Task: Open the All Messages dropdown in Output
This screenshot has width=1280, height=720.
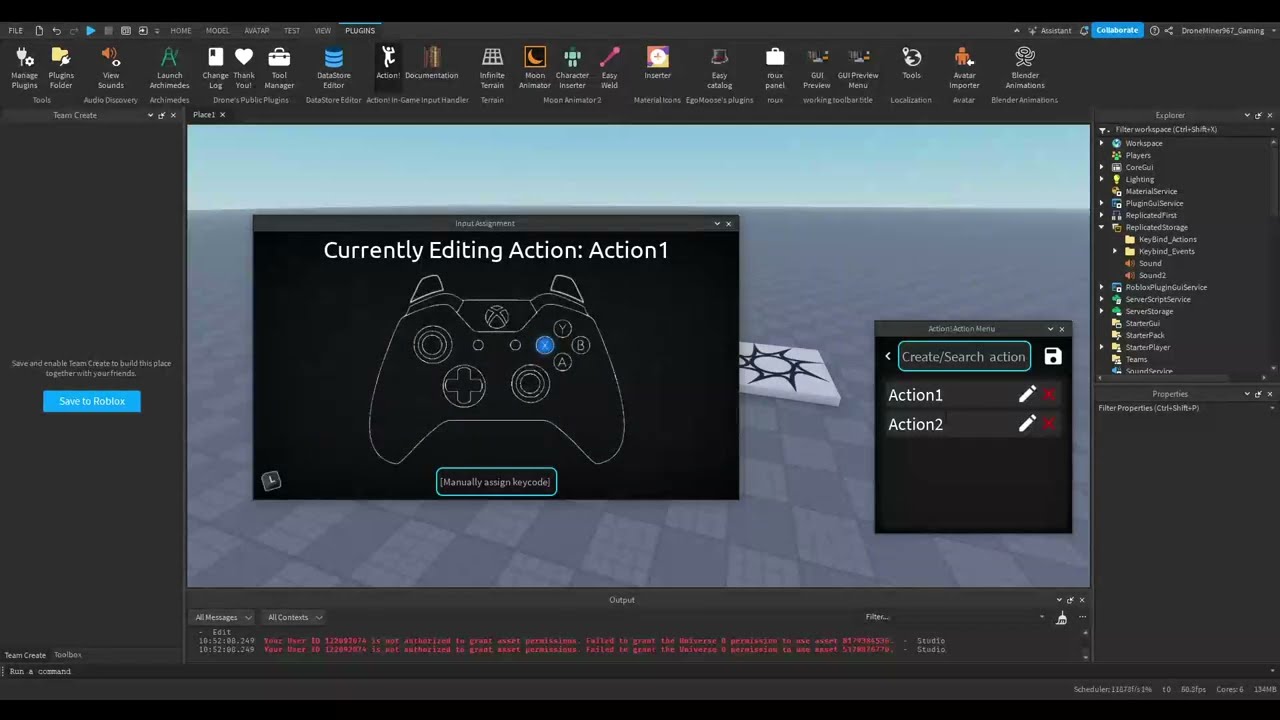Action: 223,617
